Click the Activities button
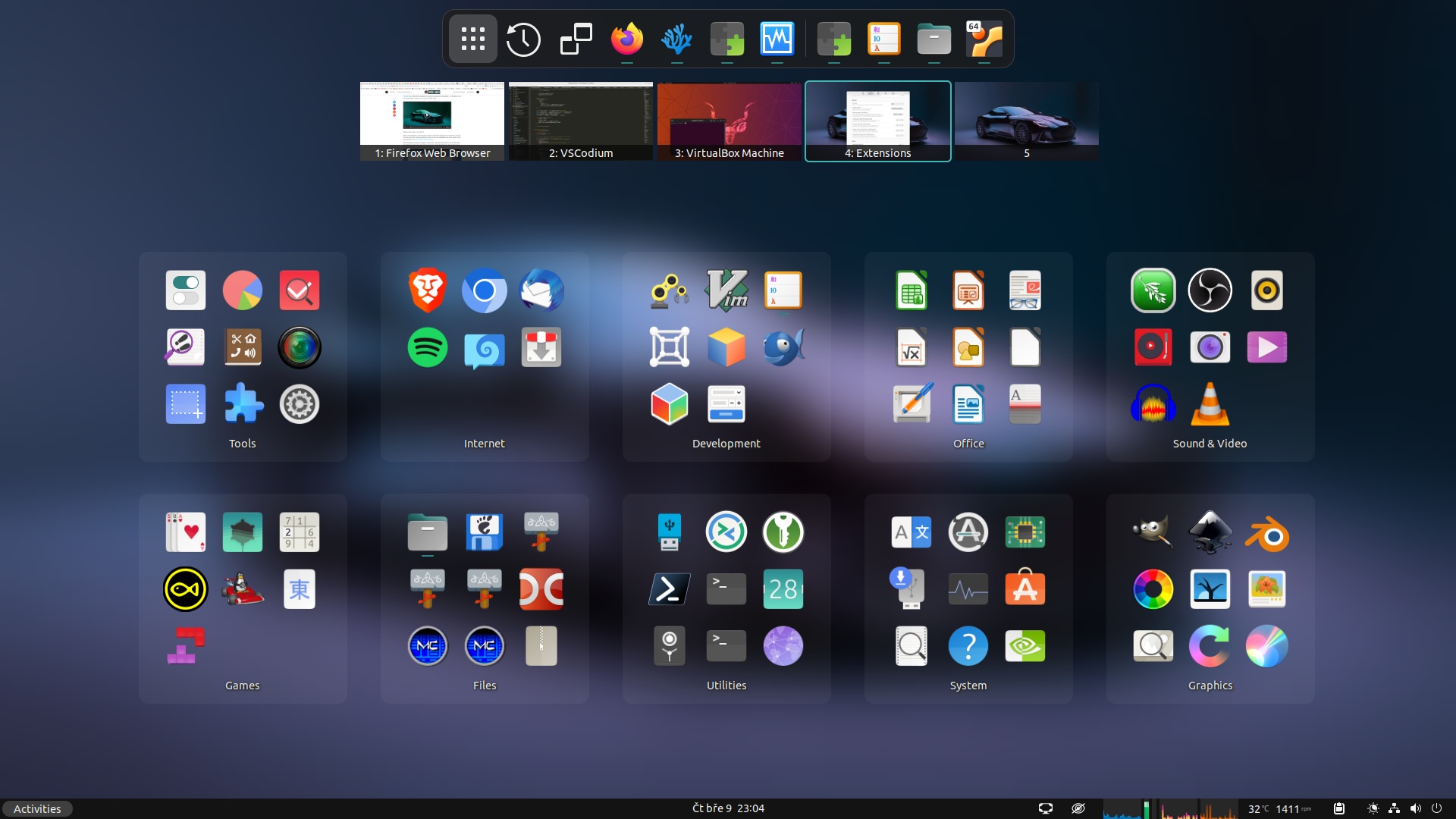The width and height of the screenshot is (1456, 819). tap(37, 808)
